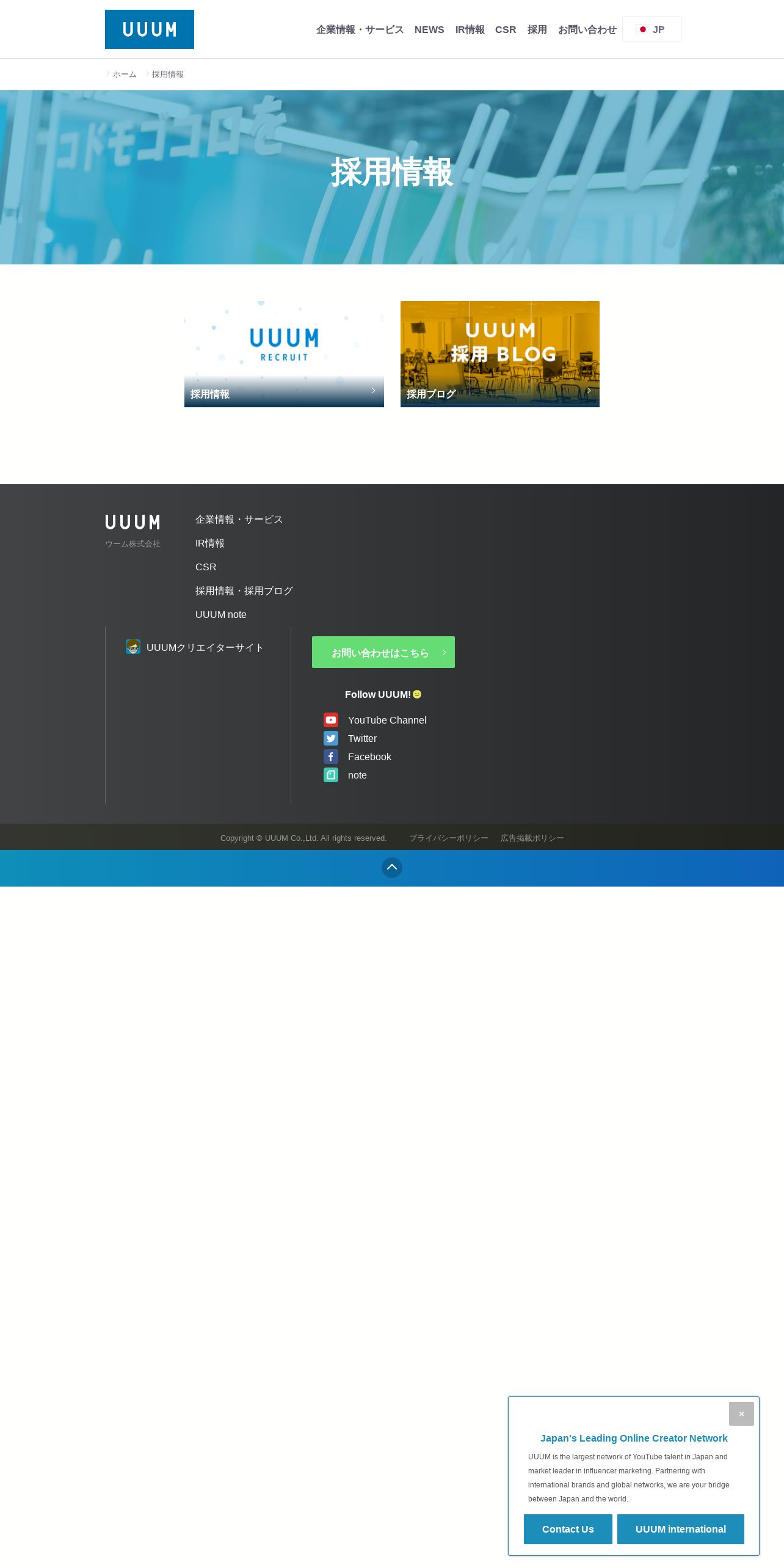Screen dimensions: 784x1568
Task: Click the UUUM international button
Action: (681, 1529)
